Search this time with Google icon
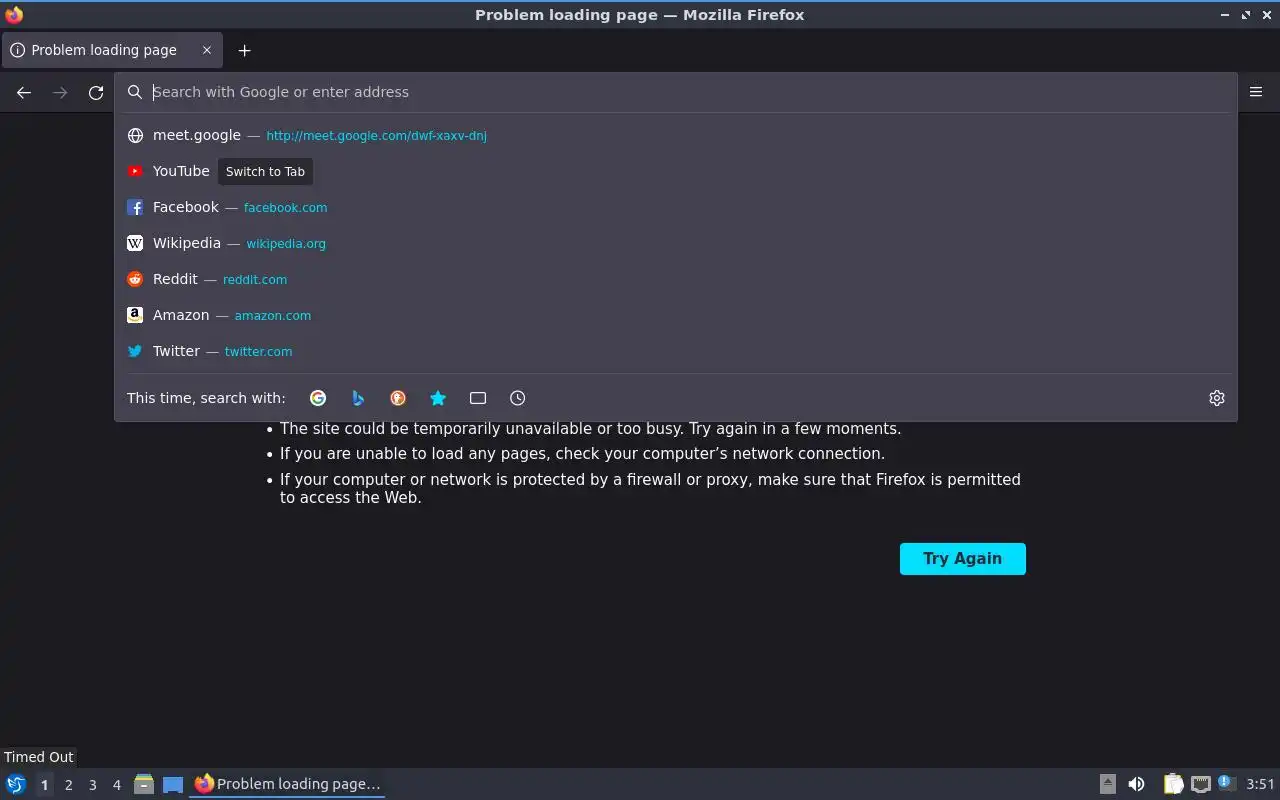Viewport: 1280px width, 800px height. click(318, 398)
